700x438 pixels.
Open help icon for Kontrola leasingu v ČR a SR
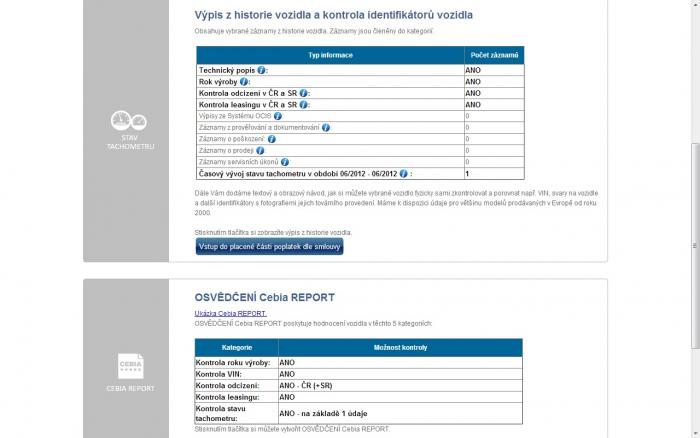304,104
